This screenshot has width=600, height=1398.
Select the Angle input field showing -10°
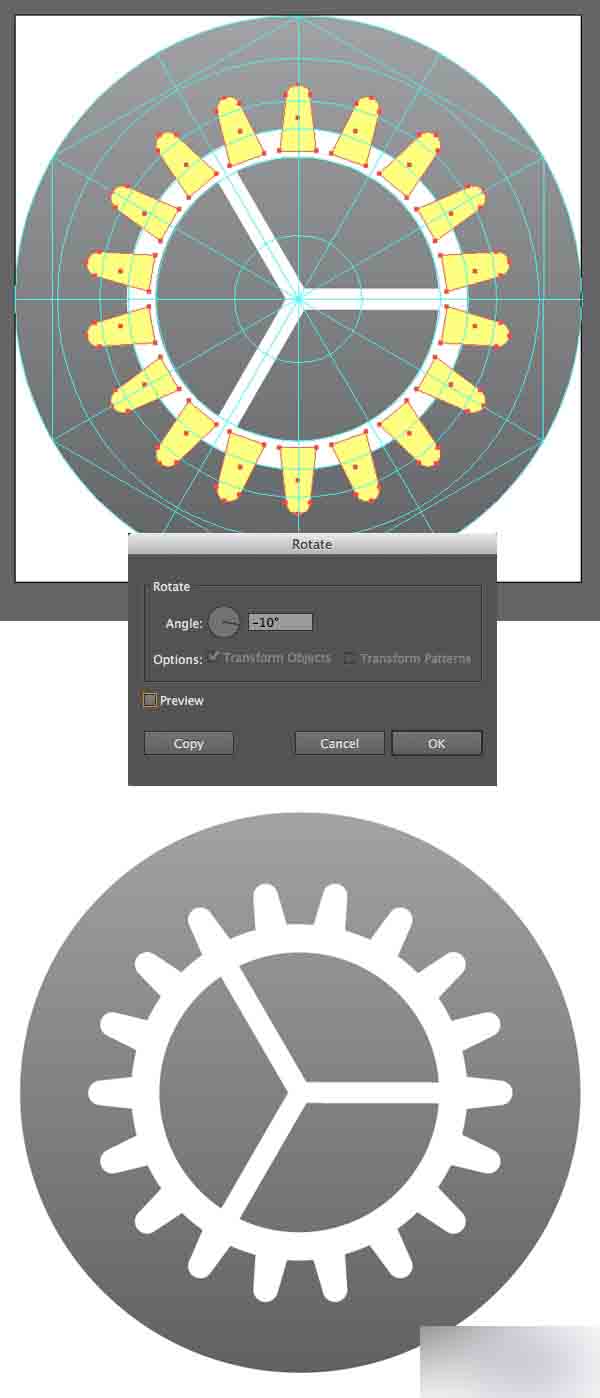tap(280, 622)
